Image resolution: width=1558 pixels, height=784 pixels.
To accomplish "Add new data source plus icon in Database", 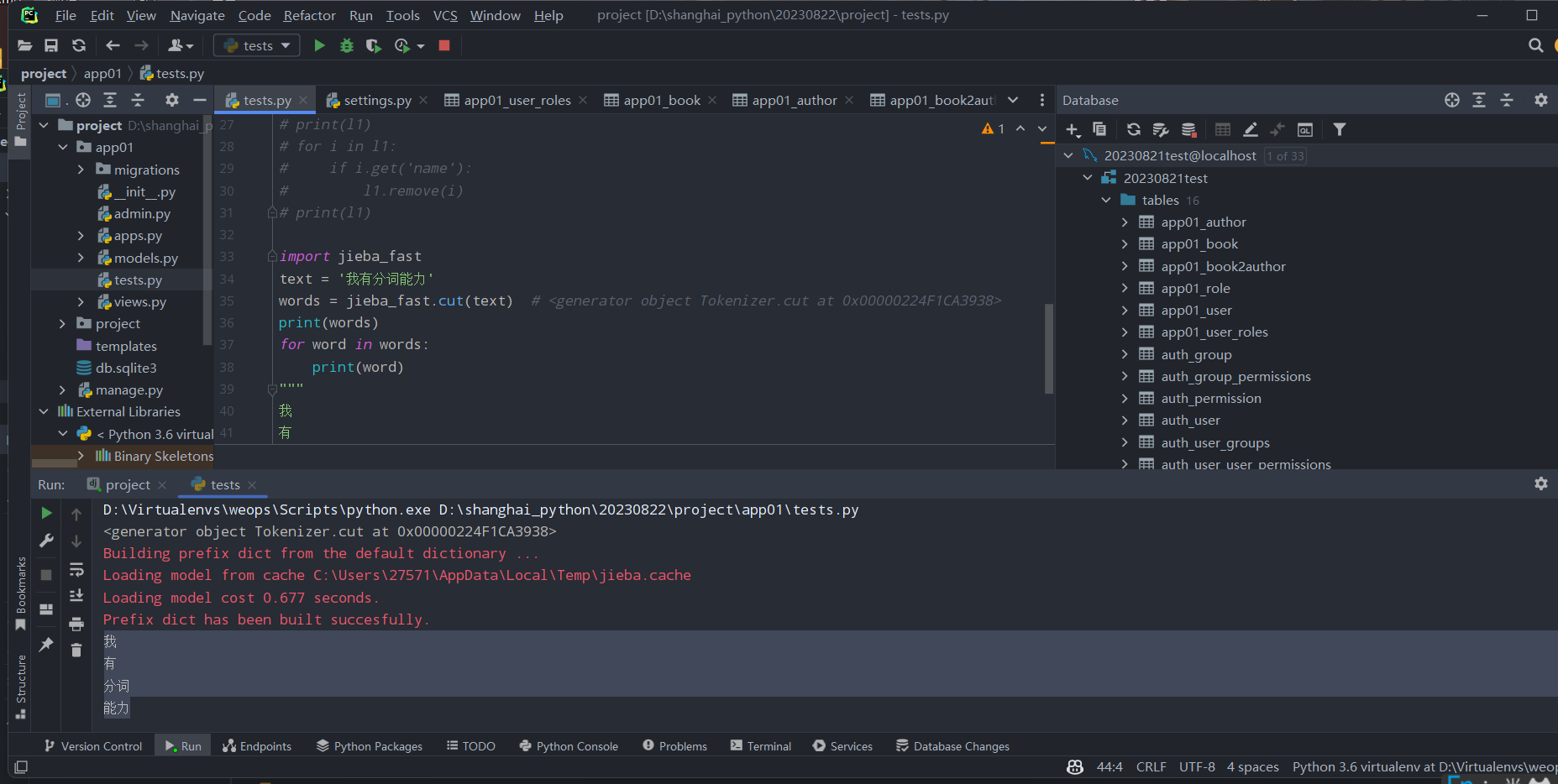I will coord(1073,129).
